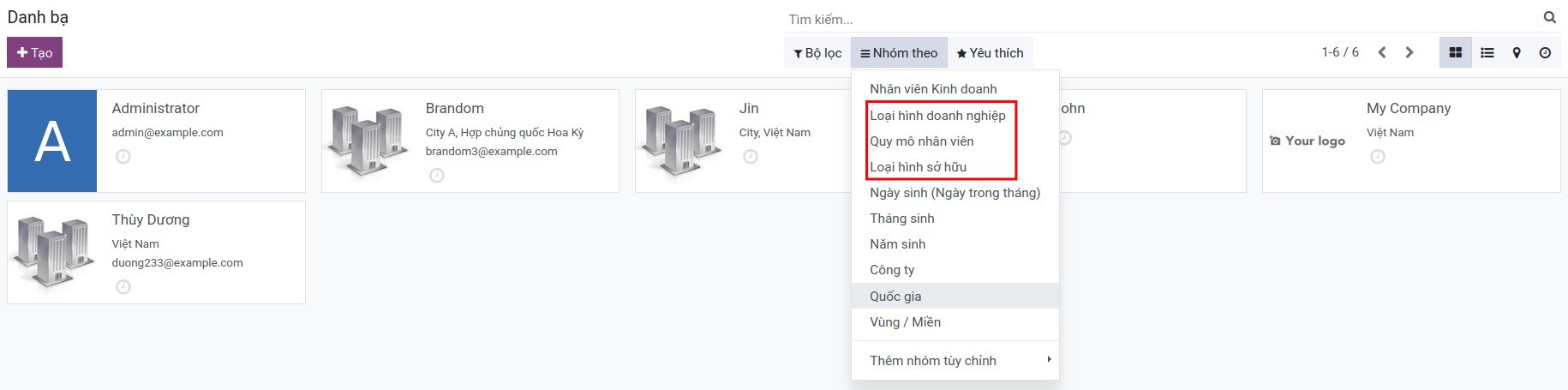Click the Tạo create button
This screenshot has width=1568, height=390.
tap(34, 52)
